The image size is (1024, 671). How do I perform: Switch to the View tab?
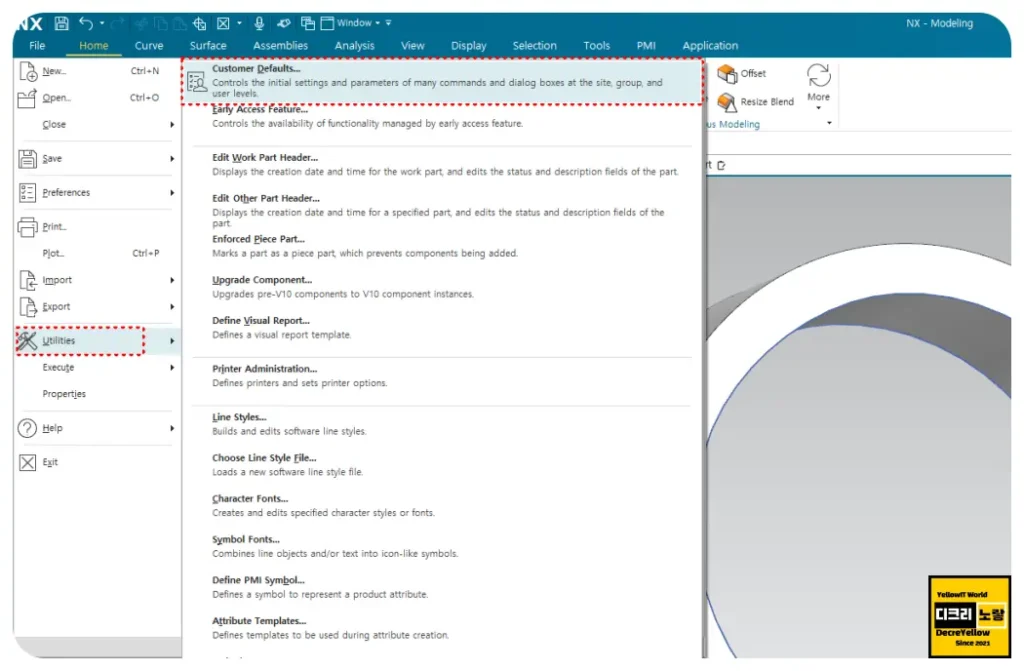coord(413,46)
